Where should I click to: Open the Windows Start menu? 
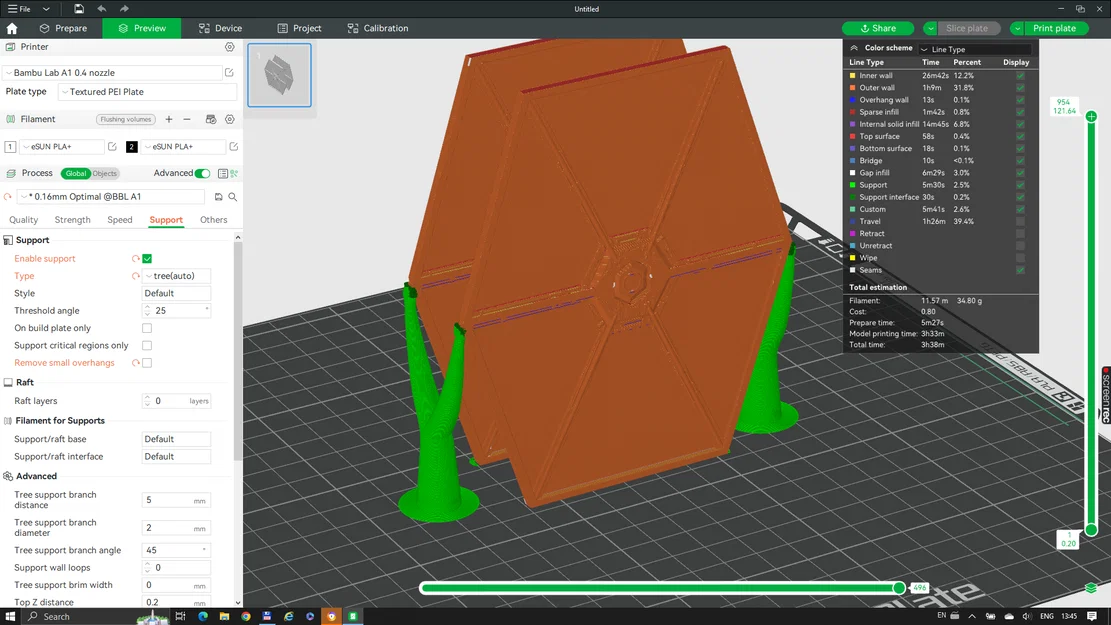click(x=10, y=616)
